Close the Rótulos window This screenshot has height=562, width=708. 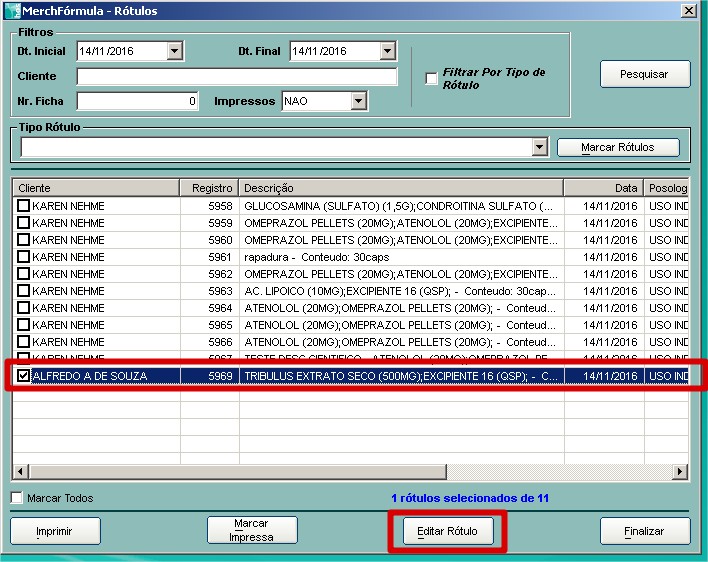click(688, 11)
